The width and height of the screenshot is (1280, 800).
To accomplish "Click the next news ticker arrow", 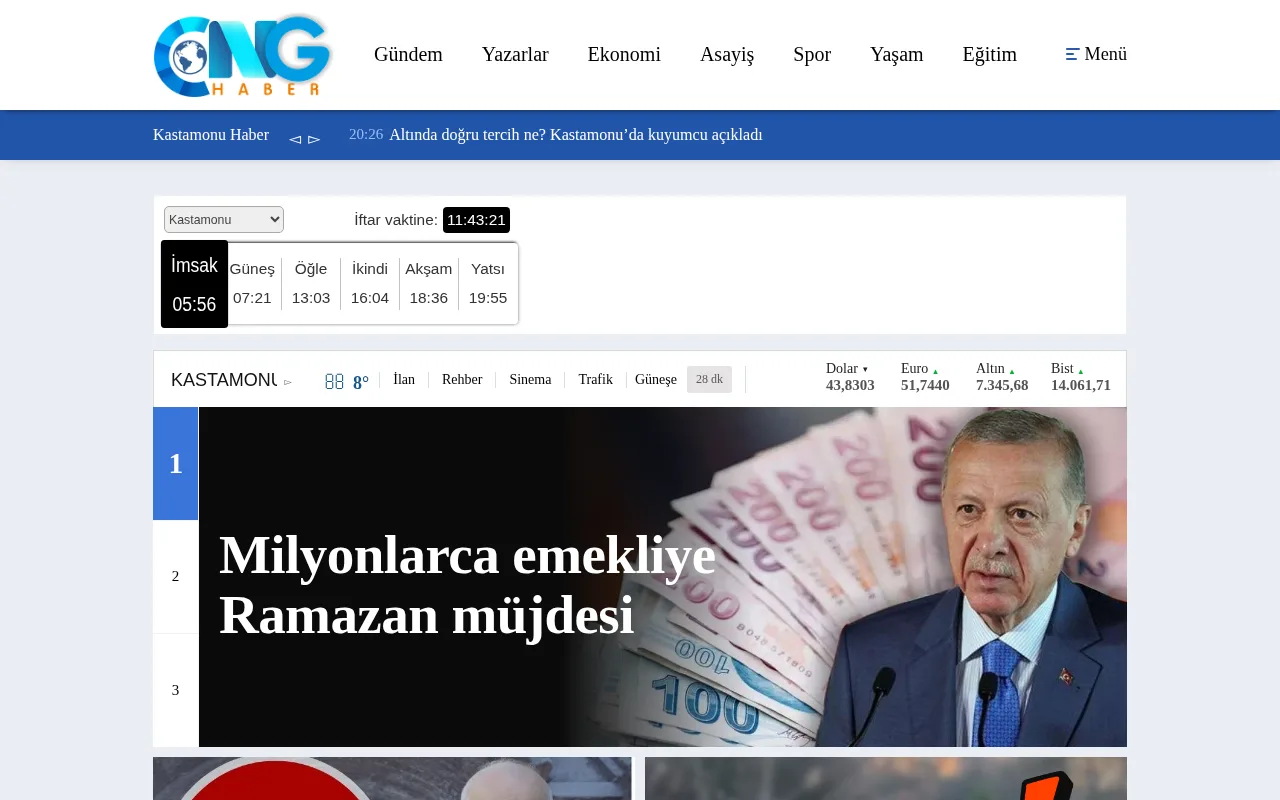I will coord(314,139).
